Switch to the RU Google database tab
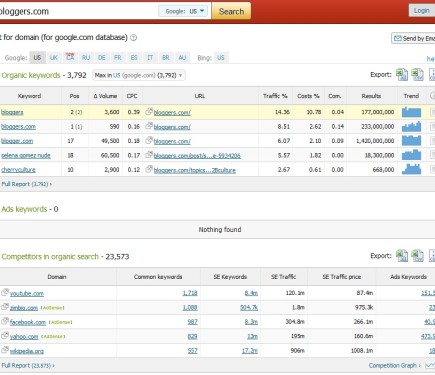This screenshot has height=375, width=435. point(86,58)
